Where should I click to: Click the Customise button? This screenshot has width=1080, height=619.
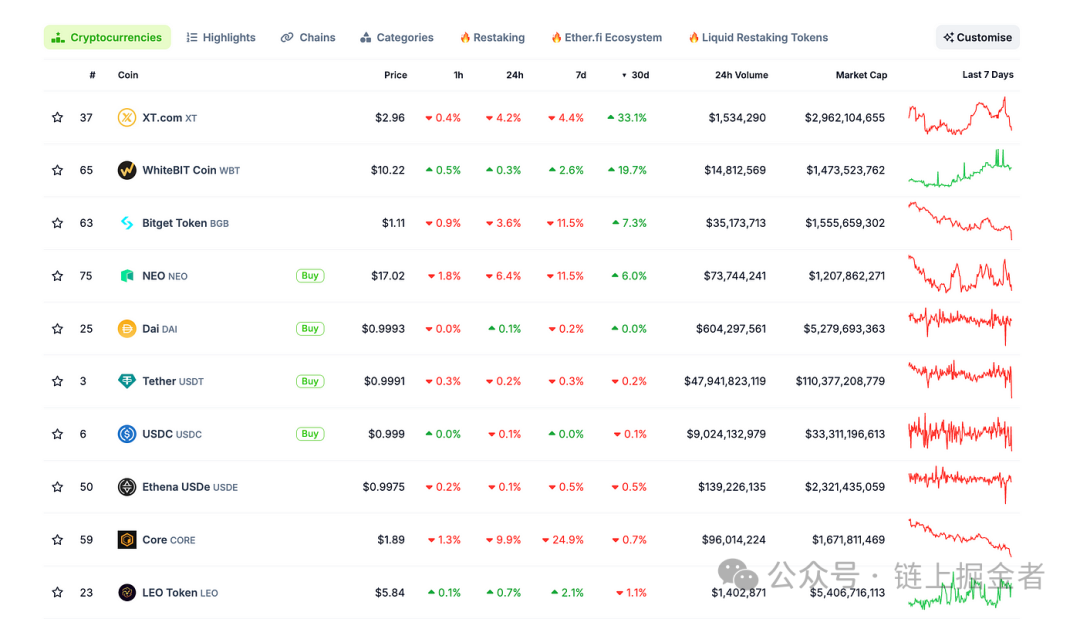[977, 37]
